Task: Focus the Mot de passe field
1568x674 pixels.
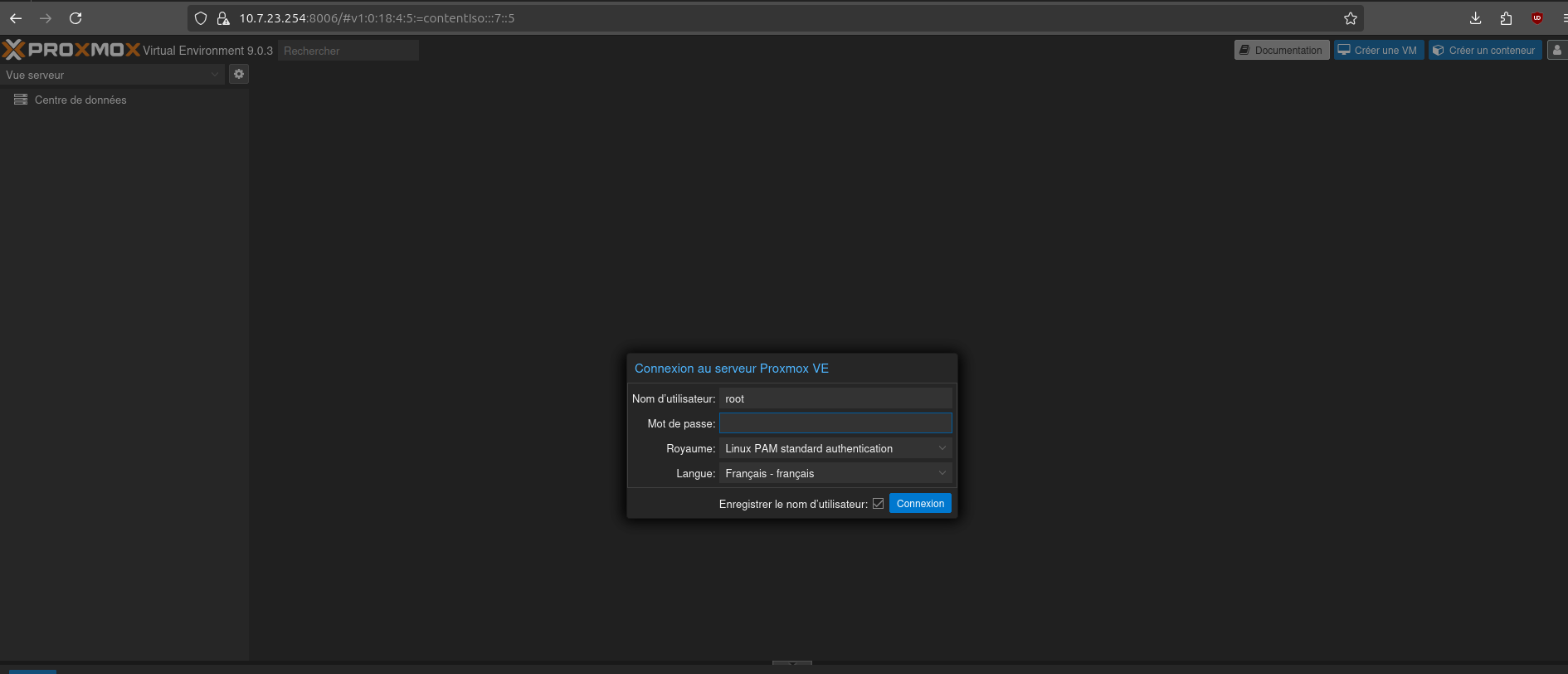Action: tap(835, 423)
